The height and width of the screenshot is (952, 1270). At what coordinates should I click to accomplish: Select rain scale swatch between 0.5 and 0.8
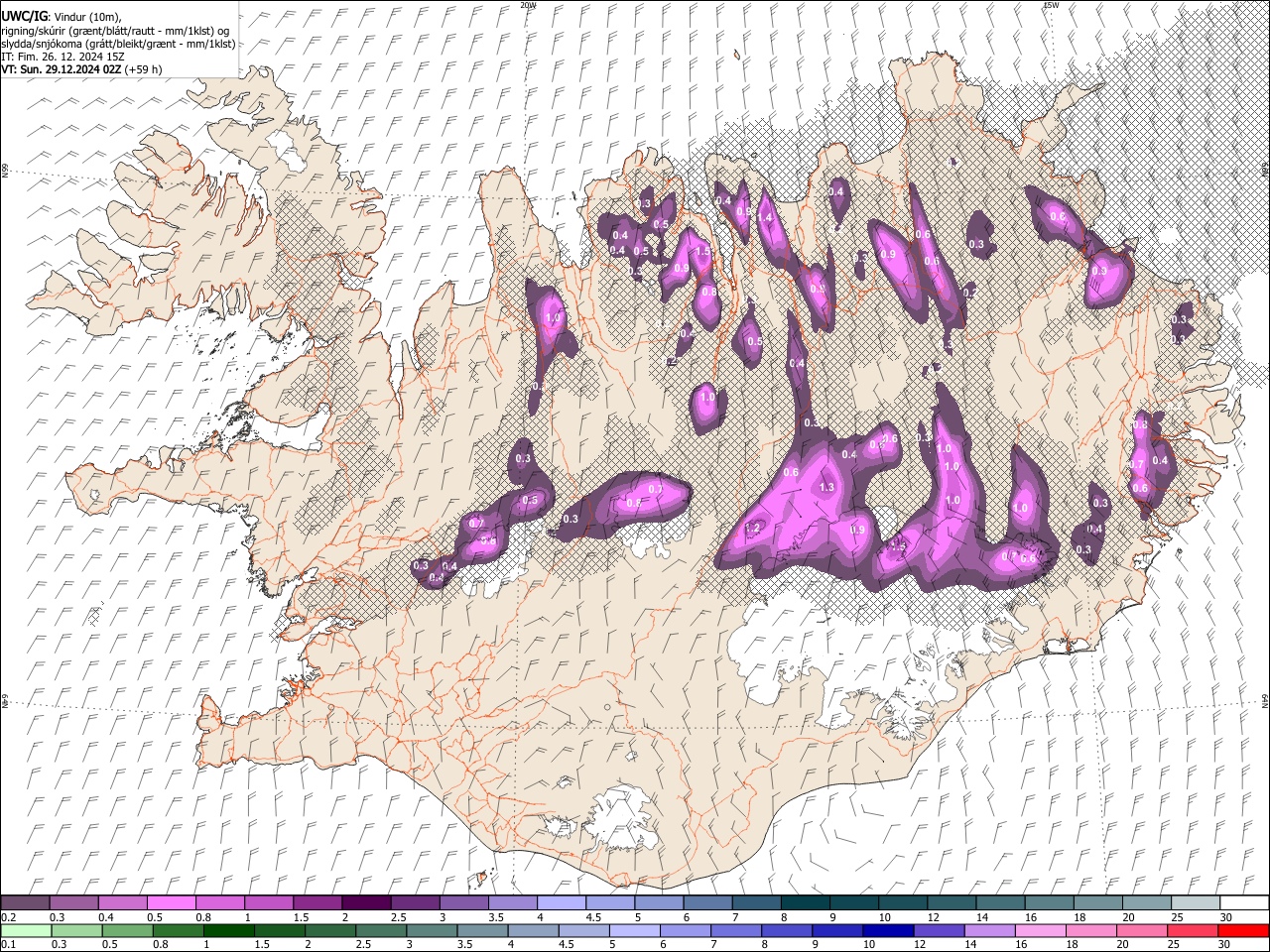(x=127, y=930)
